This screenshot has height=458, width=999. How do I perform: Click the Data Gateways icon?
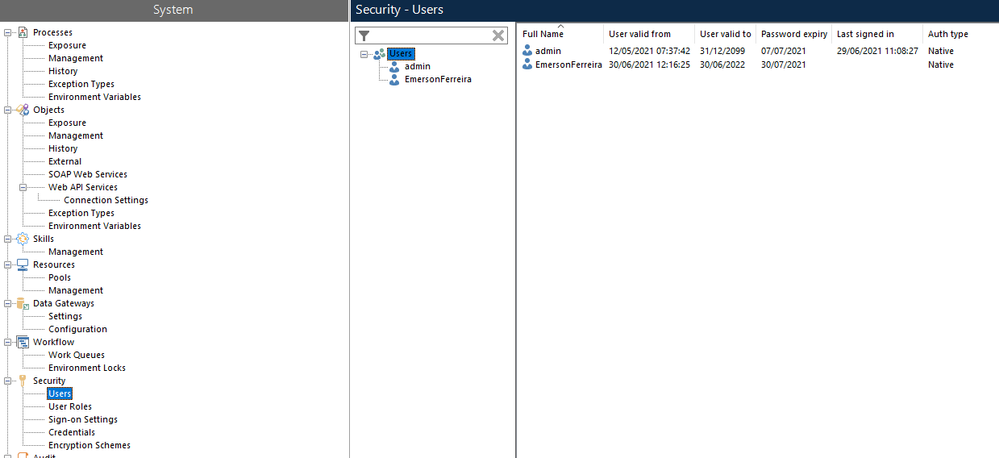23,303
